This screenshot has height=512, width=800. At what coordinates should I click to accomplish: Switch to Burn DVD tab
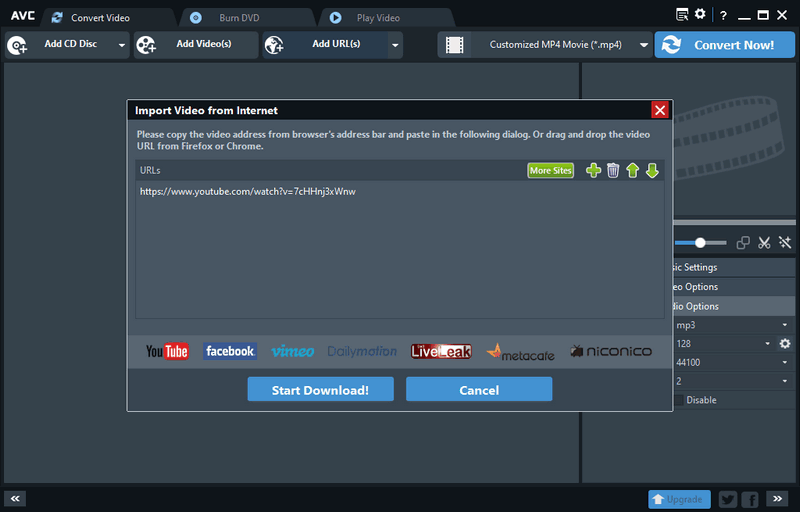247,18
